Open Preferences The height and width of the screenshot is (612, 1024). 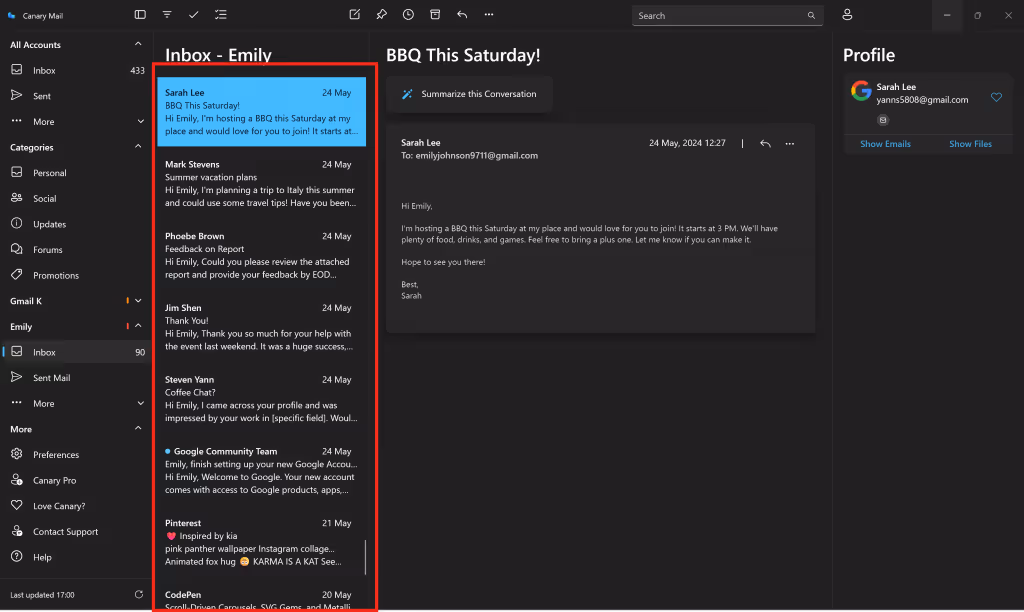click(75, 454)
